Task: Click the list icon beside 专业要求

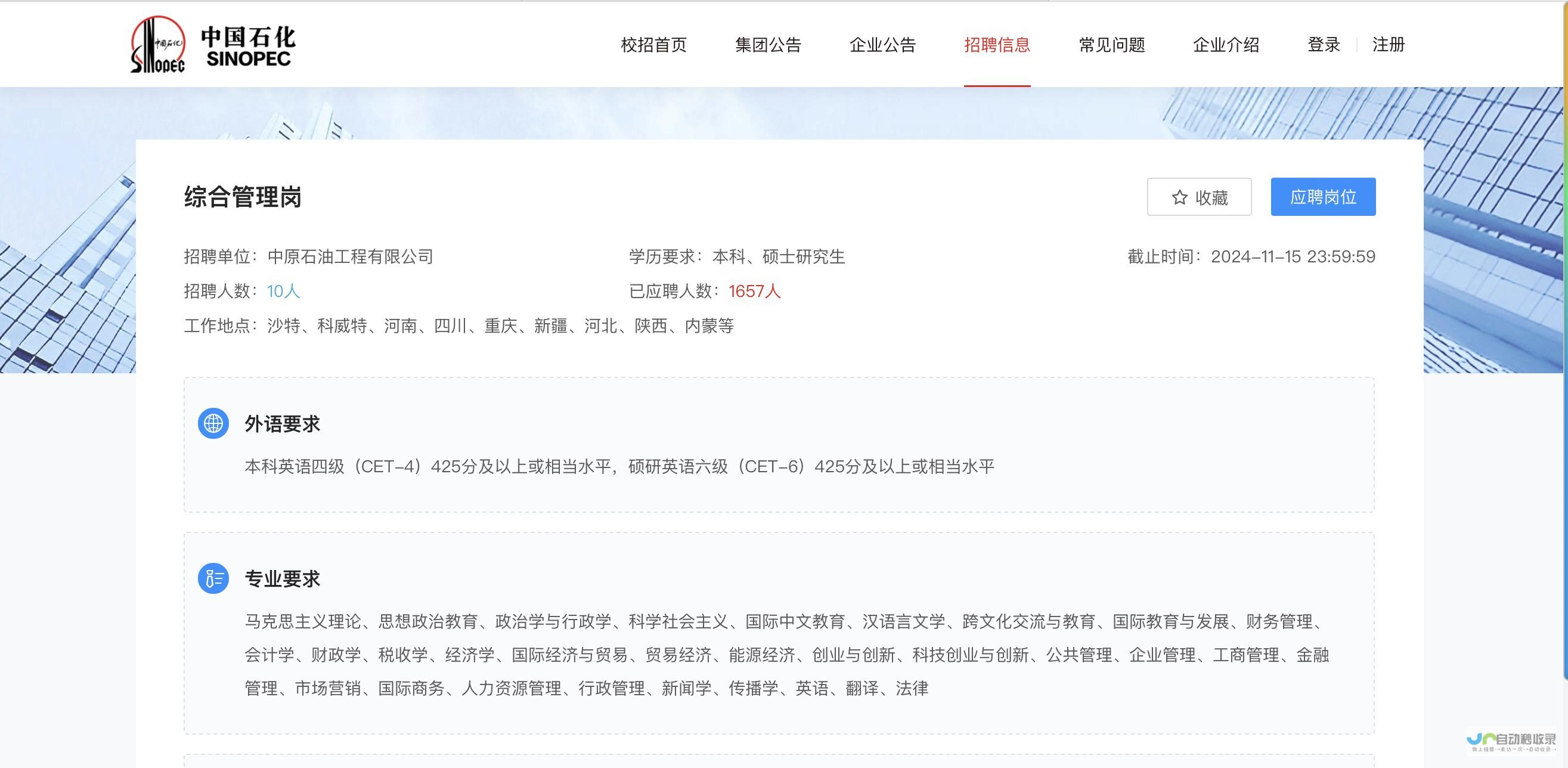Action: click(x=213, y=578)
